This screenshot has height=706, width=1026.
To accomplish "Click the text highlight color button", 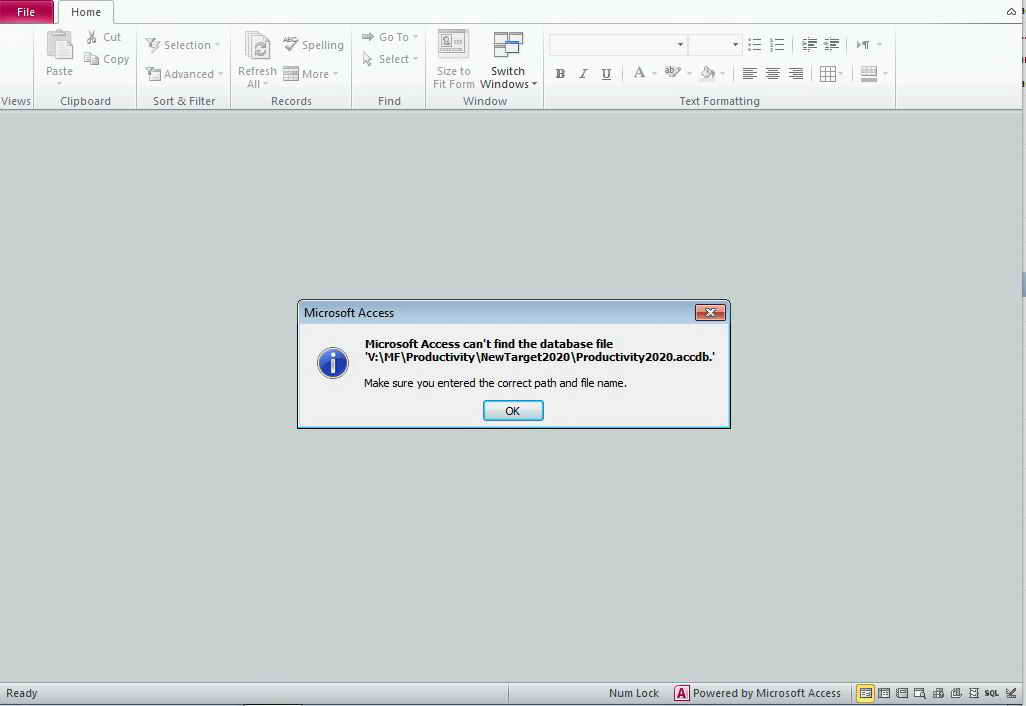I will coord(672,73).
